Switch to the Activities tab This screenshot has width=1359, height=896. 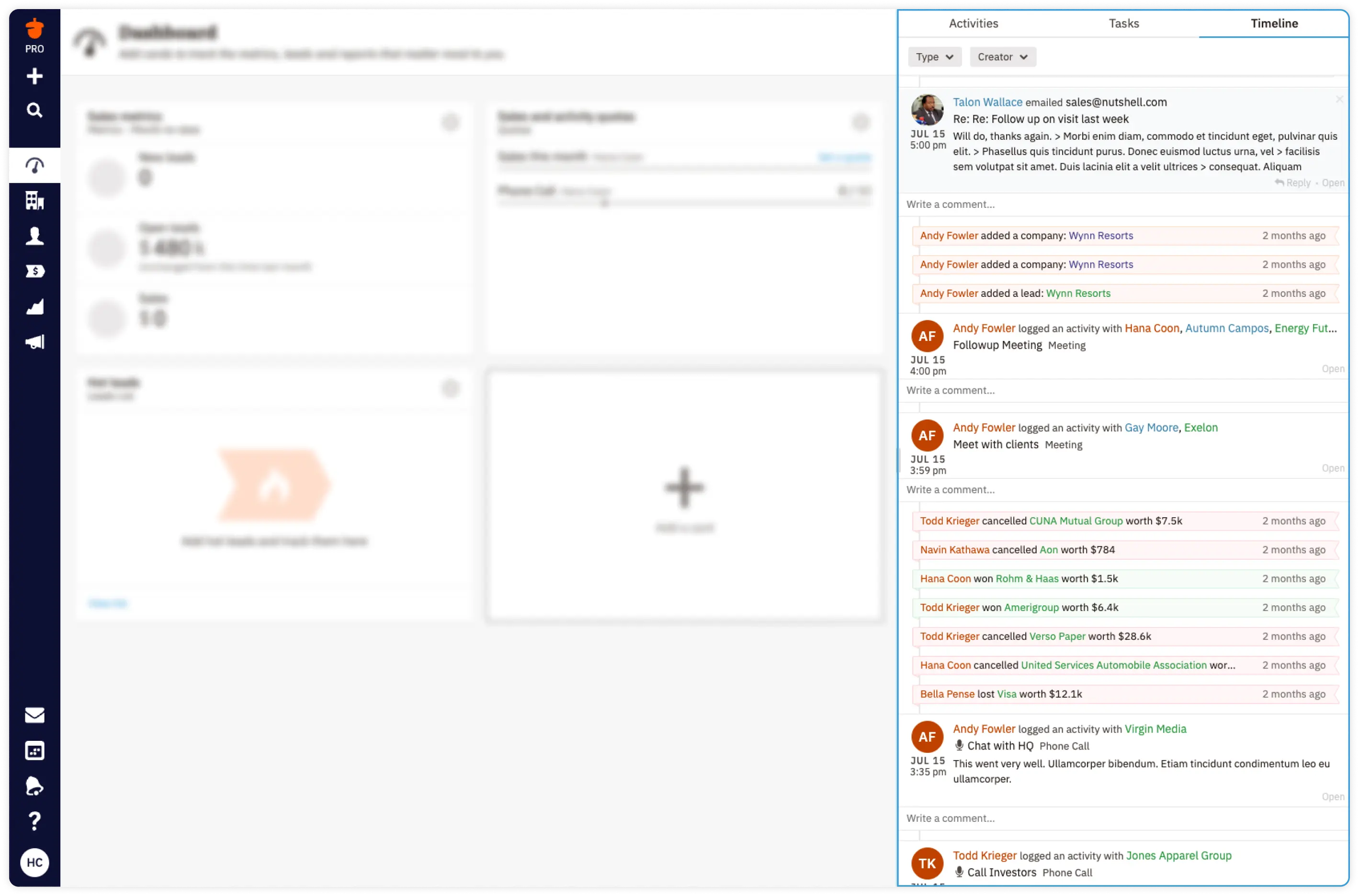coord(974,23)
